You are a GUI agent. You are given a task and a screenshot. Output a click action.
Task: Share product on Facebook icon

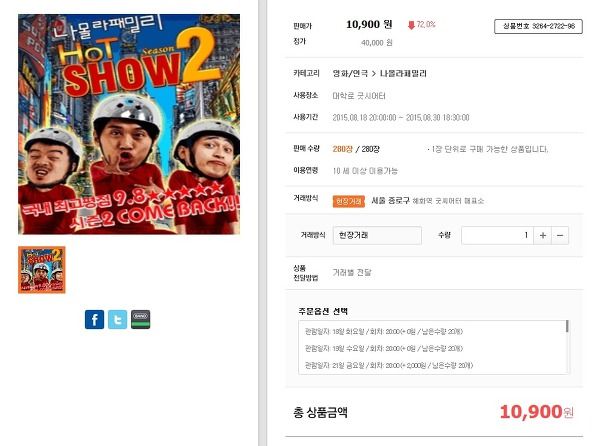94,319
